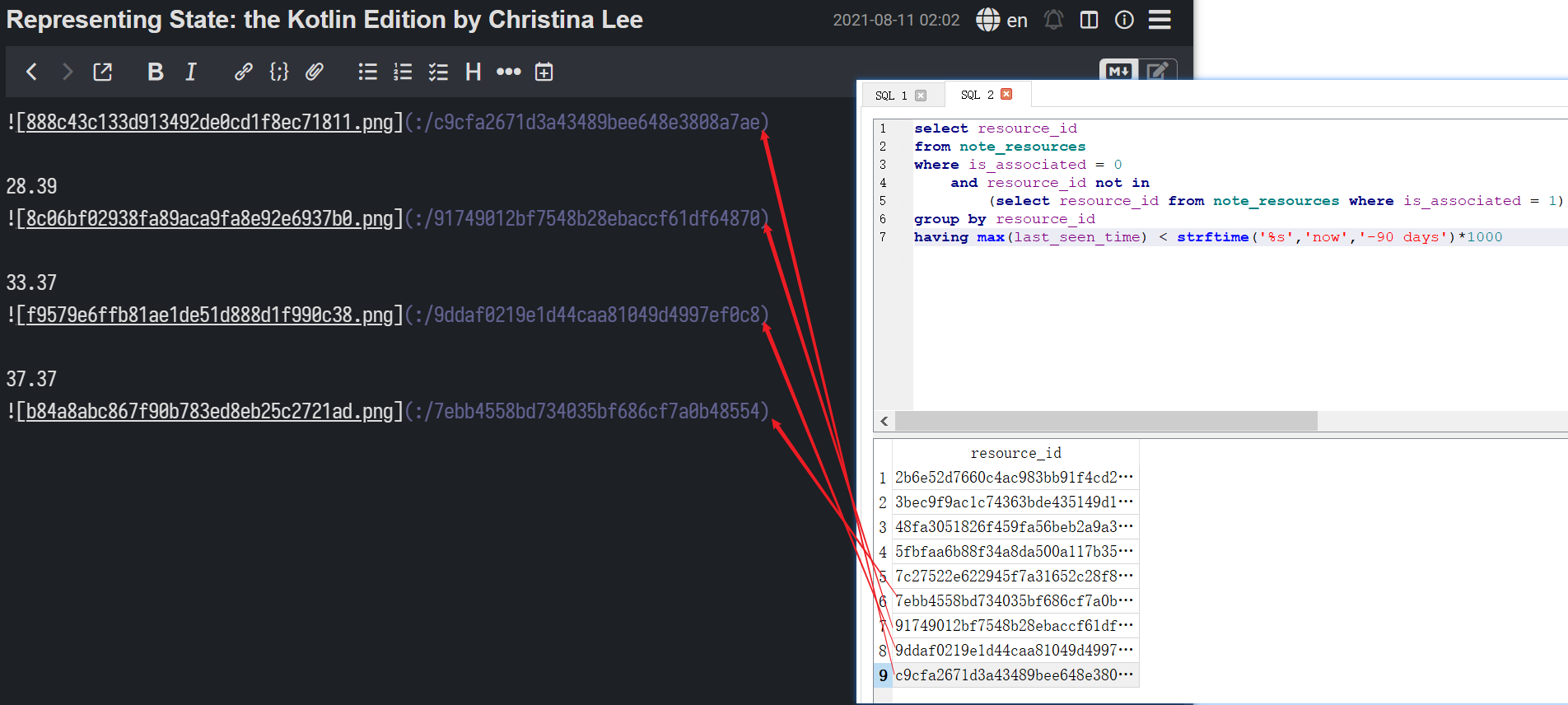Click image link f9579e6ffb81ae1de51d888d1f990c38.png
Viewport: 1568px width, 705px height.
tap(209, 315)
